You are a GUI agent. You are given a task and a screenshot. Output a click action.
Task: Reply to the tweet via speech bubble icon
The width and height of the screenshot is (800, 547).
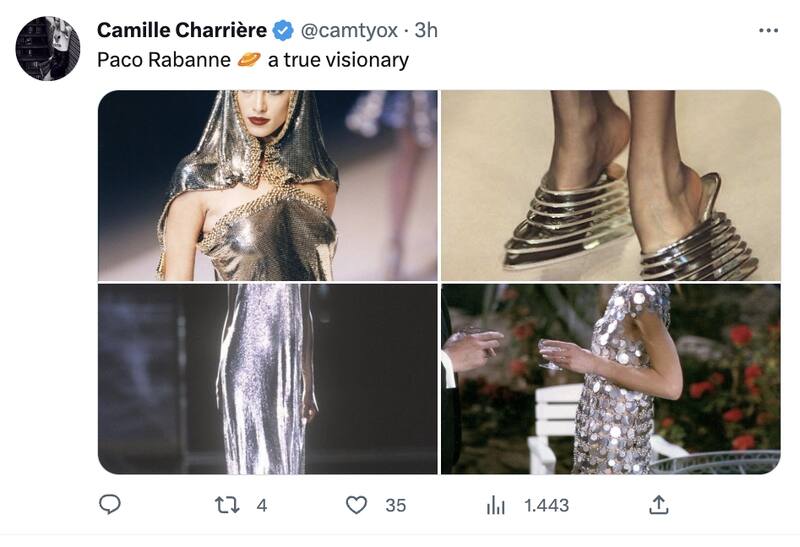[110, 505]
